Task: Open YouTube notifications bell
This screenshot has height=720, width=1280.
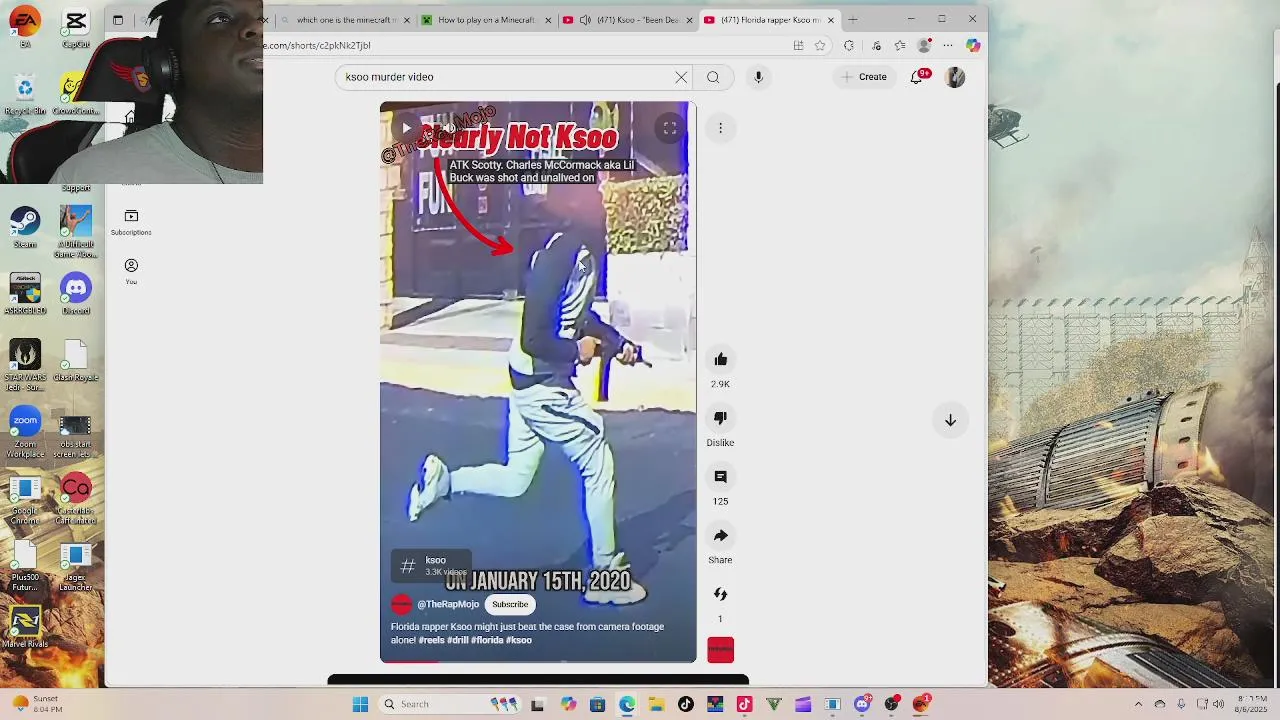Action: tap(916, 77)
